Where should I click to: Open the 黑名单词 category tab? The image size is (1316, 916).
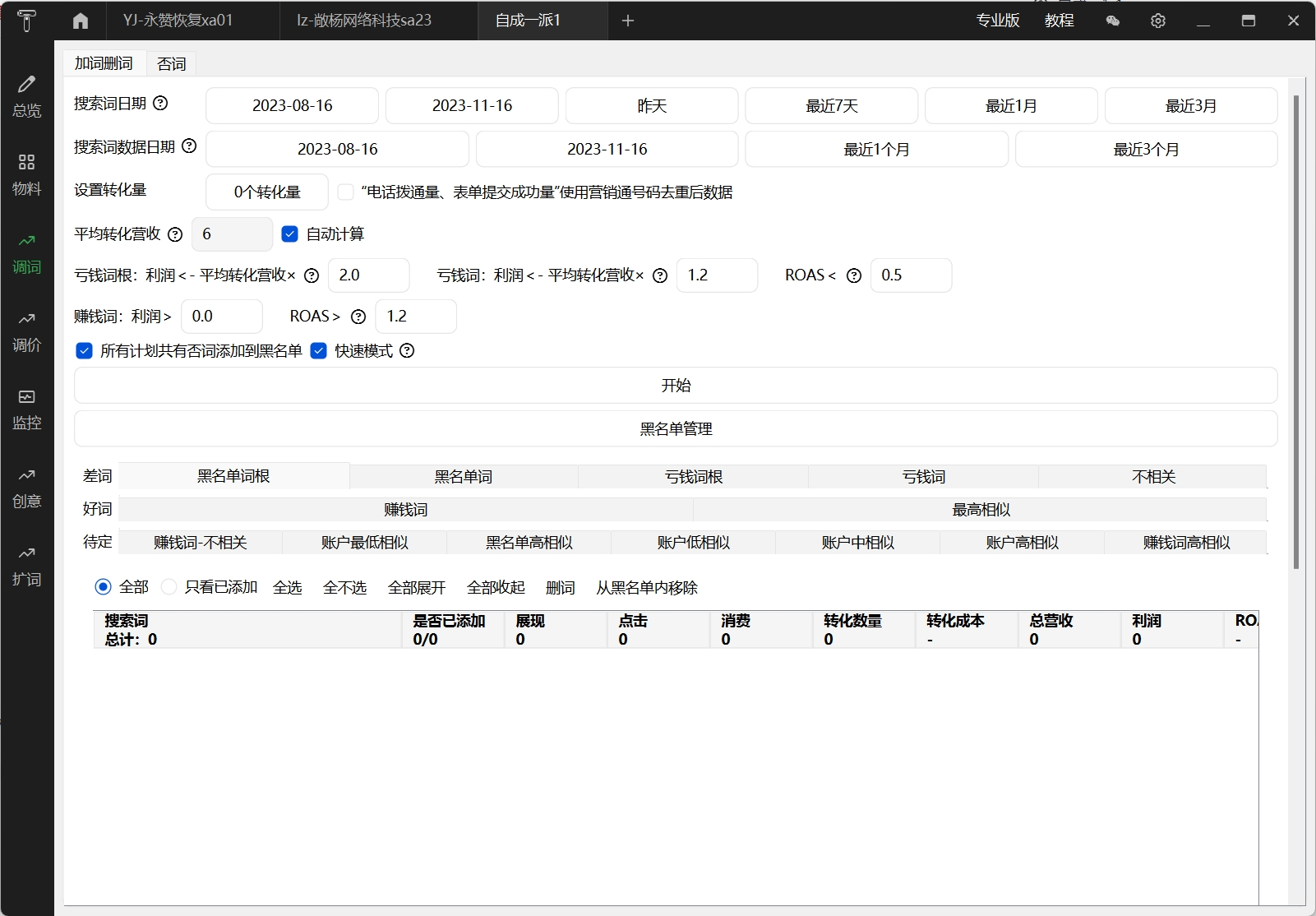pyautogui.click(x=464, y=476)
